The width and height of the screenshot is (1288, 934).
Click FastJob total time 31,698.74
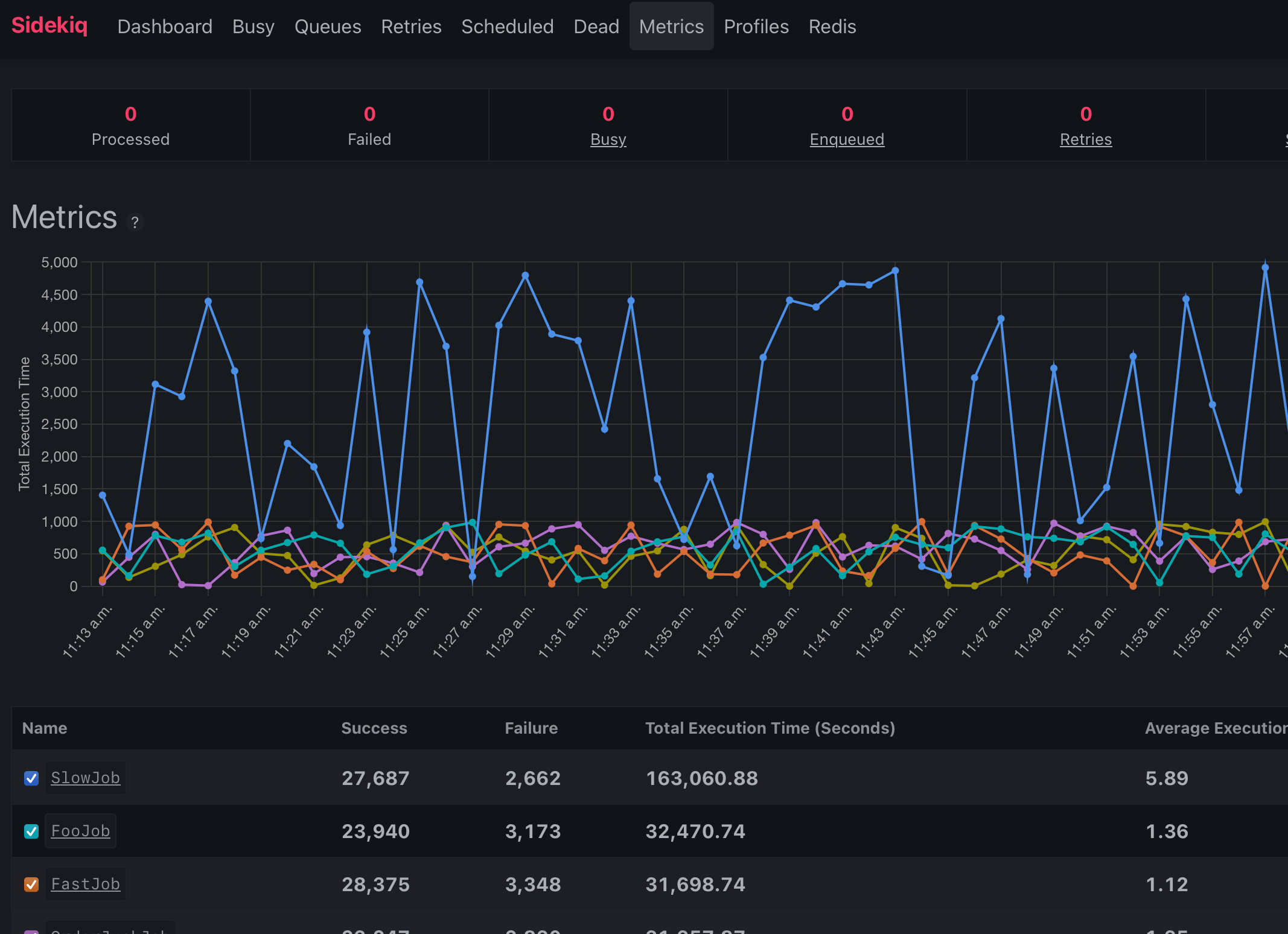point(695,885)
